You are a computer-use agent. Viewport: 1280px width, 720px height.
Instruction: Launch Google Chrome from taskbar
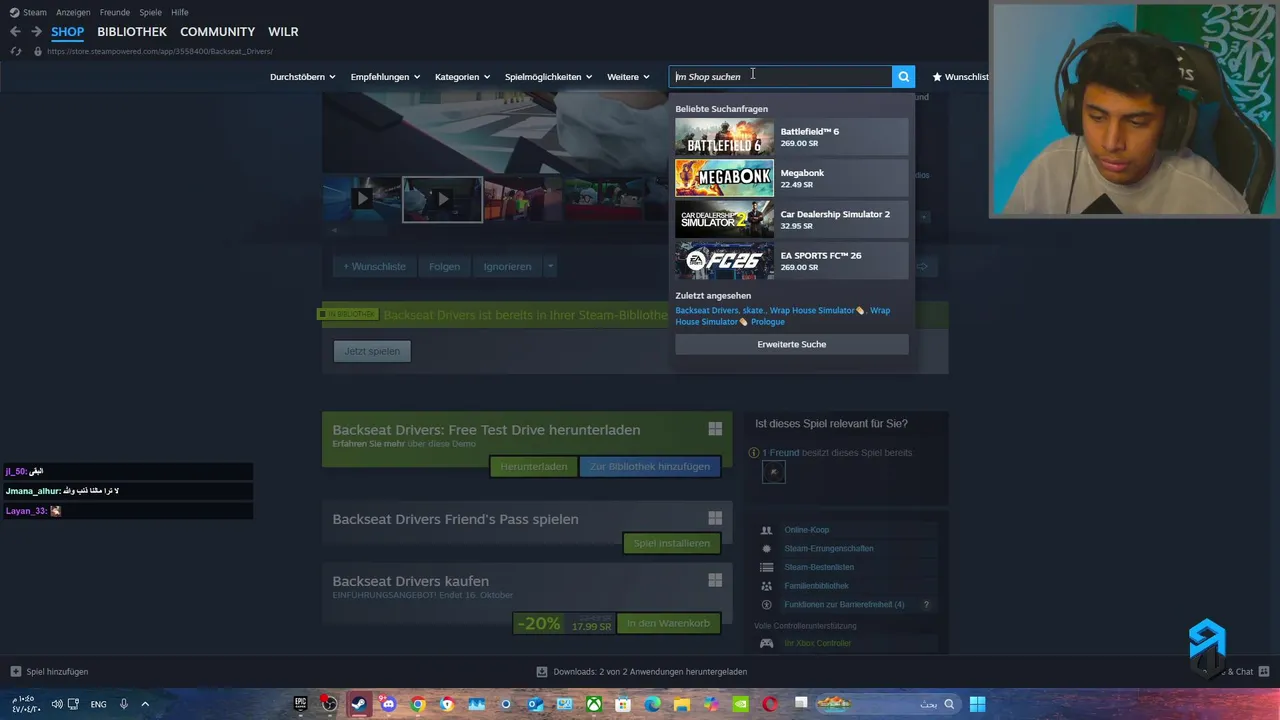click(418, 704)
